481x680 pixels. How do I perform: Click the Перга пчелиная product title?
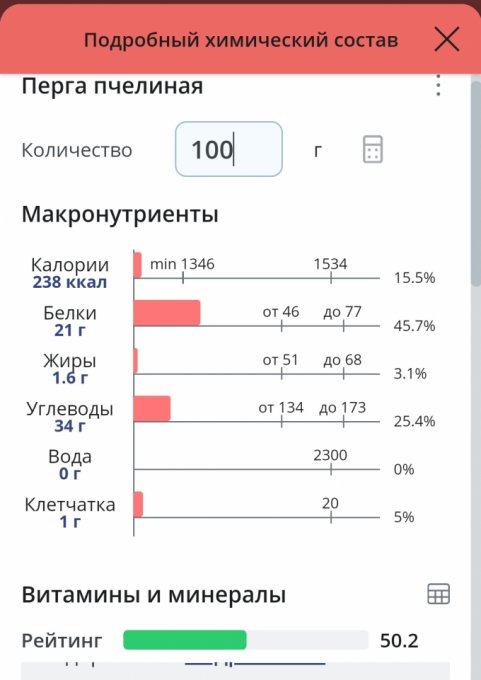(112, 86)
